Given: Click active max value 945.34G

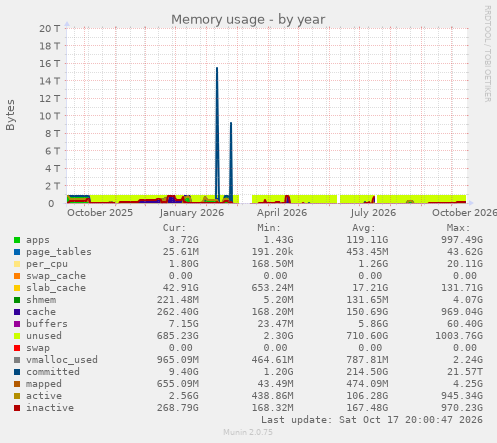Looking at the screenshot, I should (462, 396).
